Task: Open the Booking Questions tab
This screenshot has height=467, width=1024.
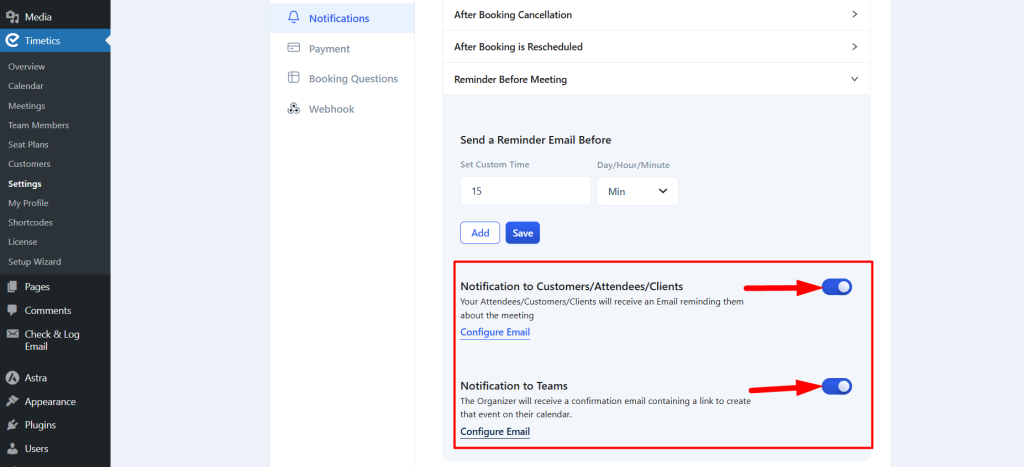Action: point(342,78)
